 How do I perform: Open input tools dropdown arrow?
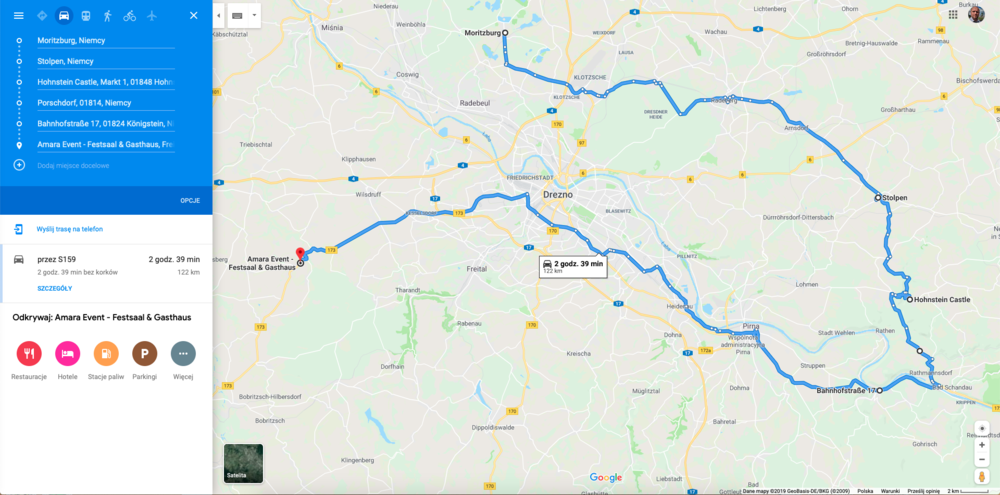tap(253, 15)
